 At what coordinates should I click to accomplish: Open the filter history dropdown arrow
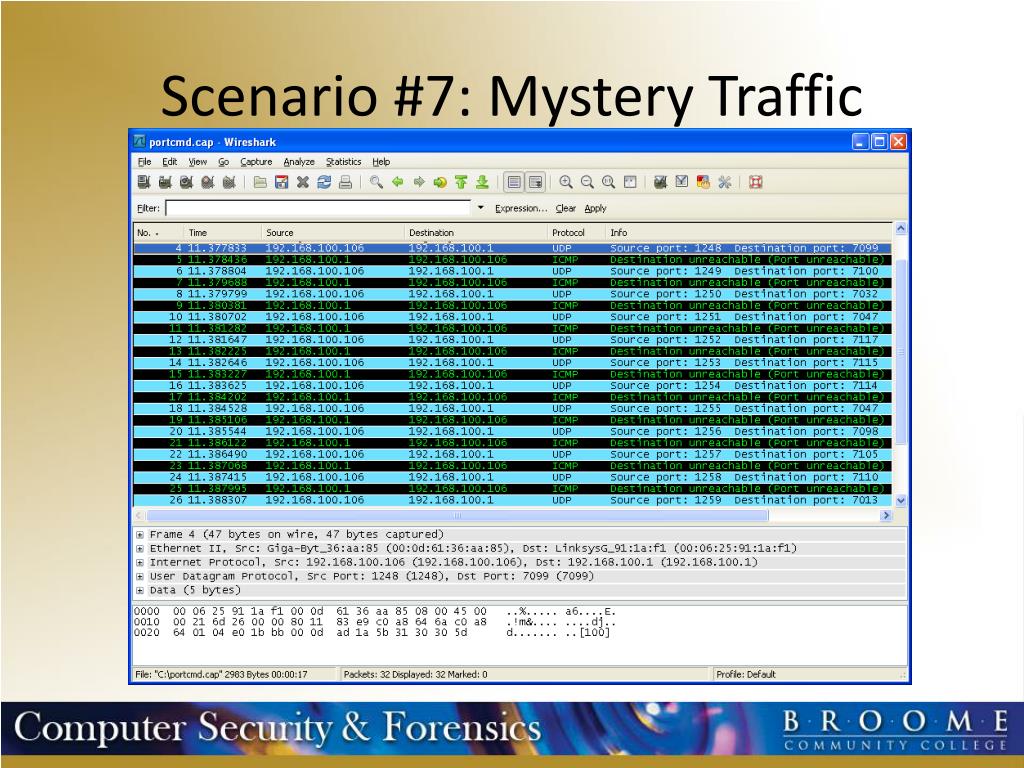point(481,208)
